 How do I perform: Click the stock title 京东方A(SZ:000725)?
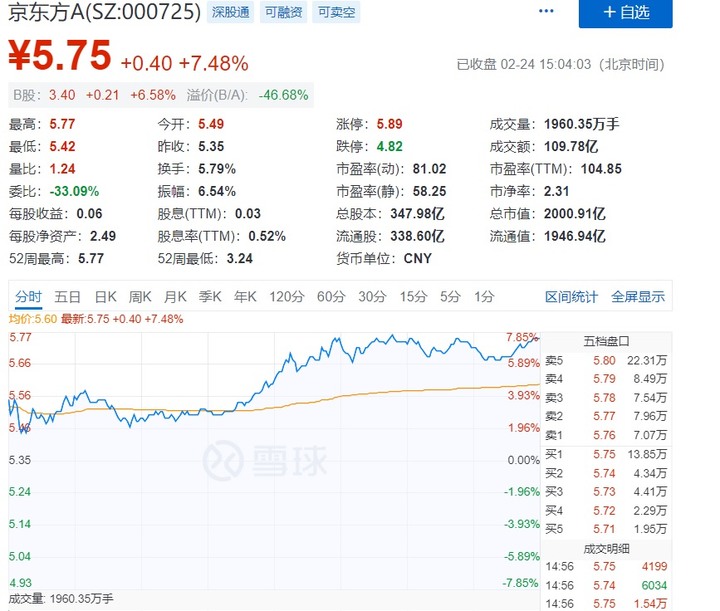tap(105, 12)
